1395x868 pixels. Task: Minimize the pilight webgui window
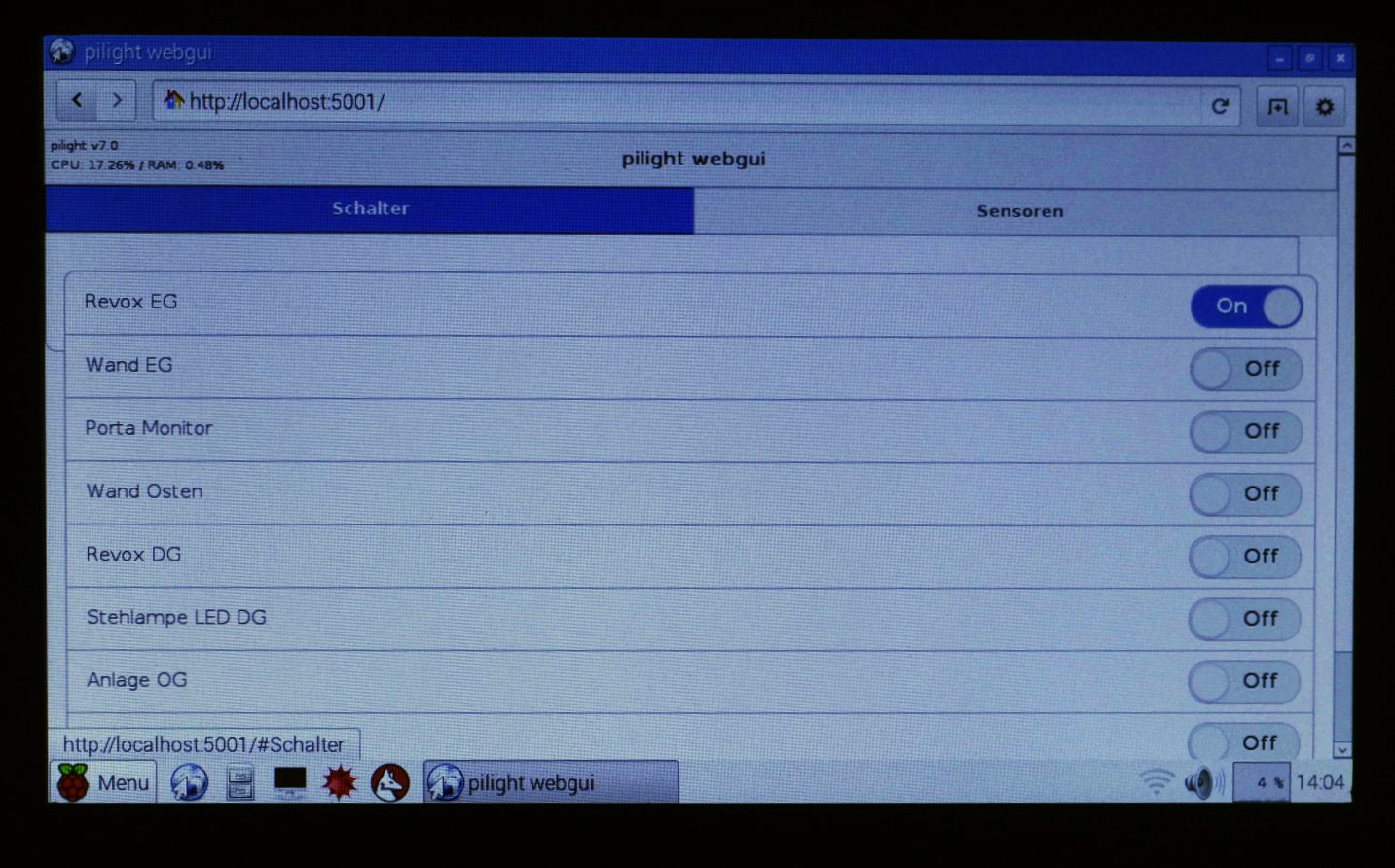pyautogui.click(x=1279, y=58)
